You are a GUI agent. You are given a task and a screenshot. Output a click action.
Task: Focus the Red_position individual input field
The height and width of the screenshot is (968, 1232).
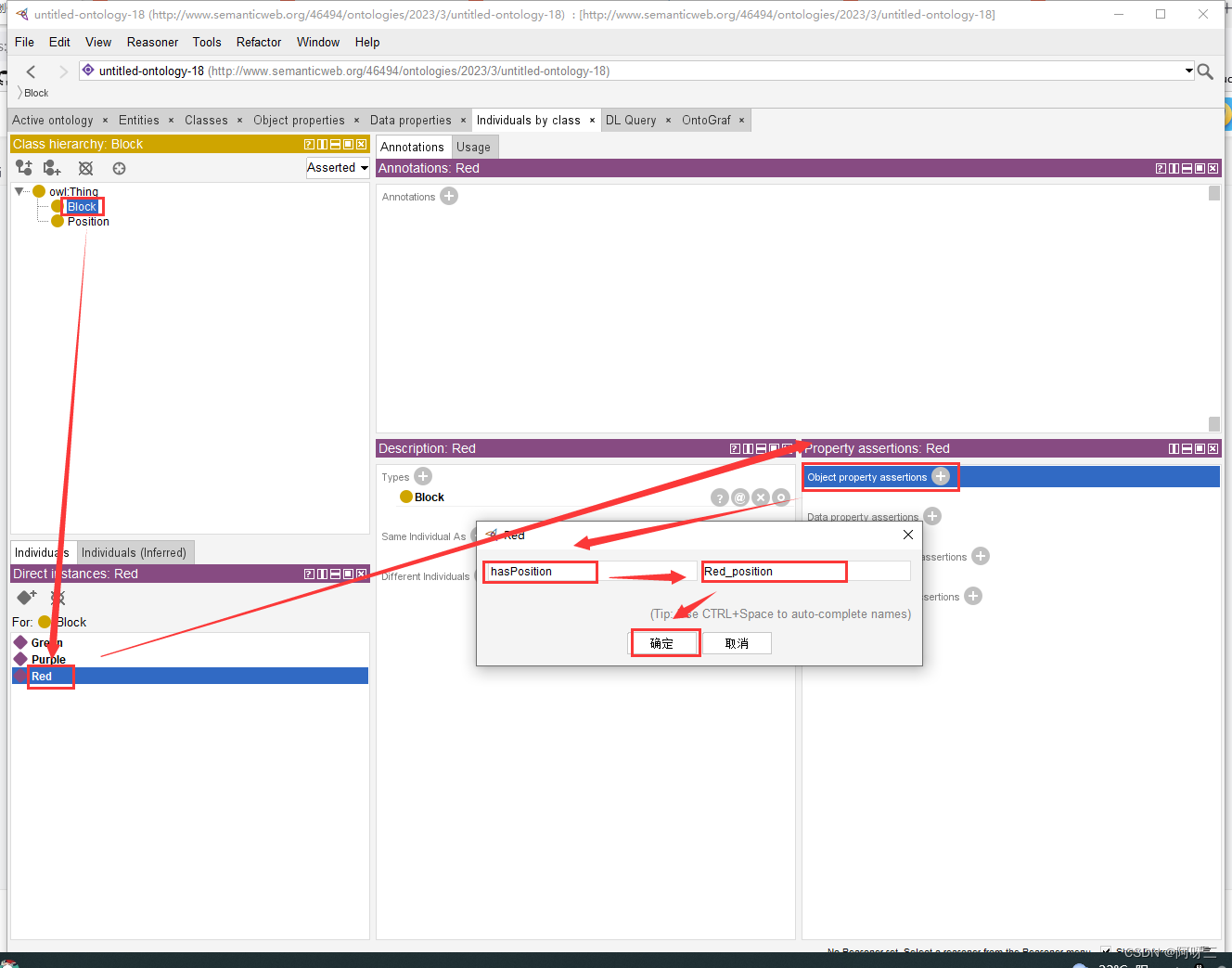(x=805, y=572)
